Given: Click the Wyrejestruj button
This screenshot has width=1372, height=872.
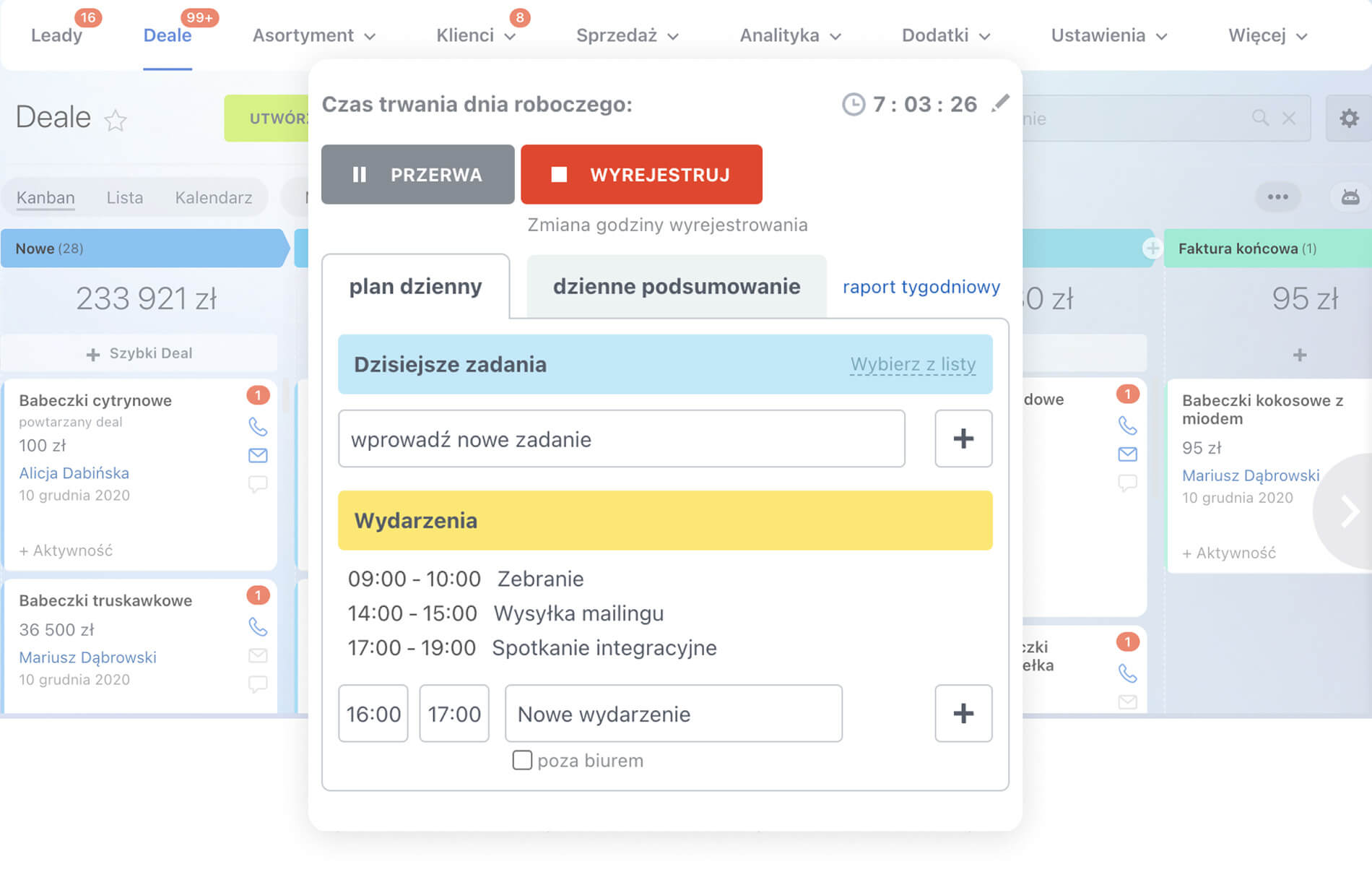Looking at the screenshot, I should tap(641, 174).
